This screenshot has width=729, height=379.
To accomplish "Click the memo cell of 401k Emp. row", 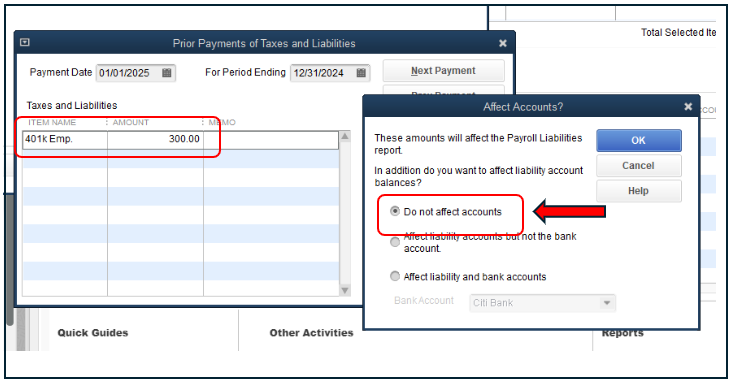I will [271, 139].
